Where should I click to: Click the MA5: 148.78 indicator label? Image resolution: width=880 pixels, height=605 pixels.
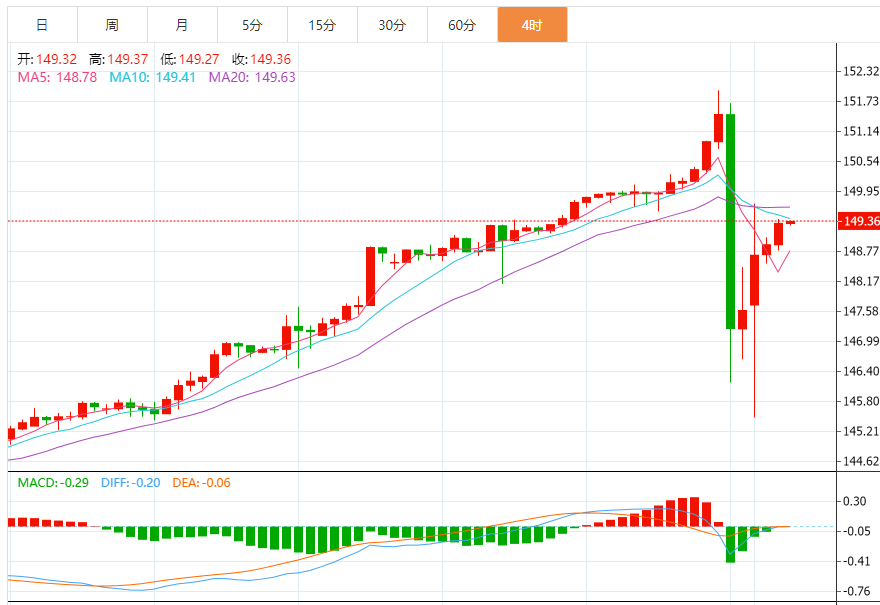(57, 77)
